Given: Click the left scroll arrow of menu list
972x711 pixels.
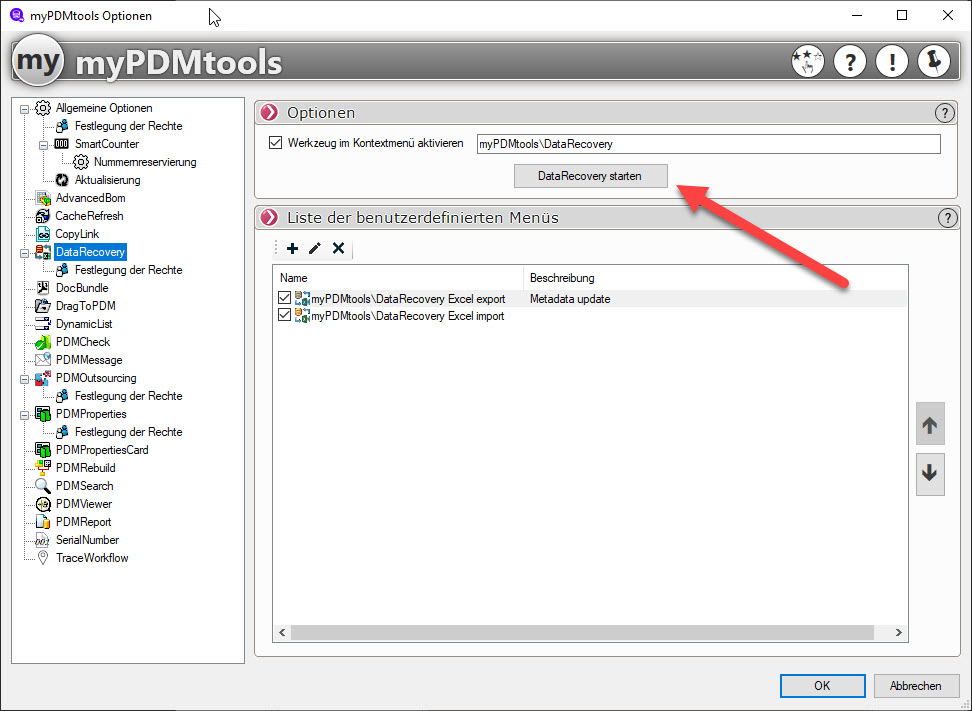Looking at the screenshot, I should pyautogui.click(x=282, y=632).
